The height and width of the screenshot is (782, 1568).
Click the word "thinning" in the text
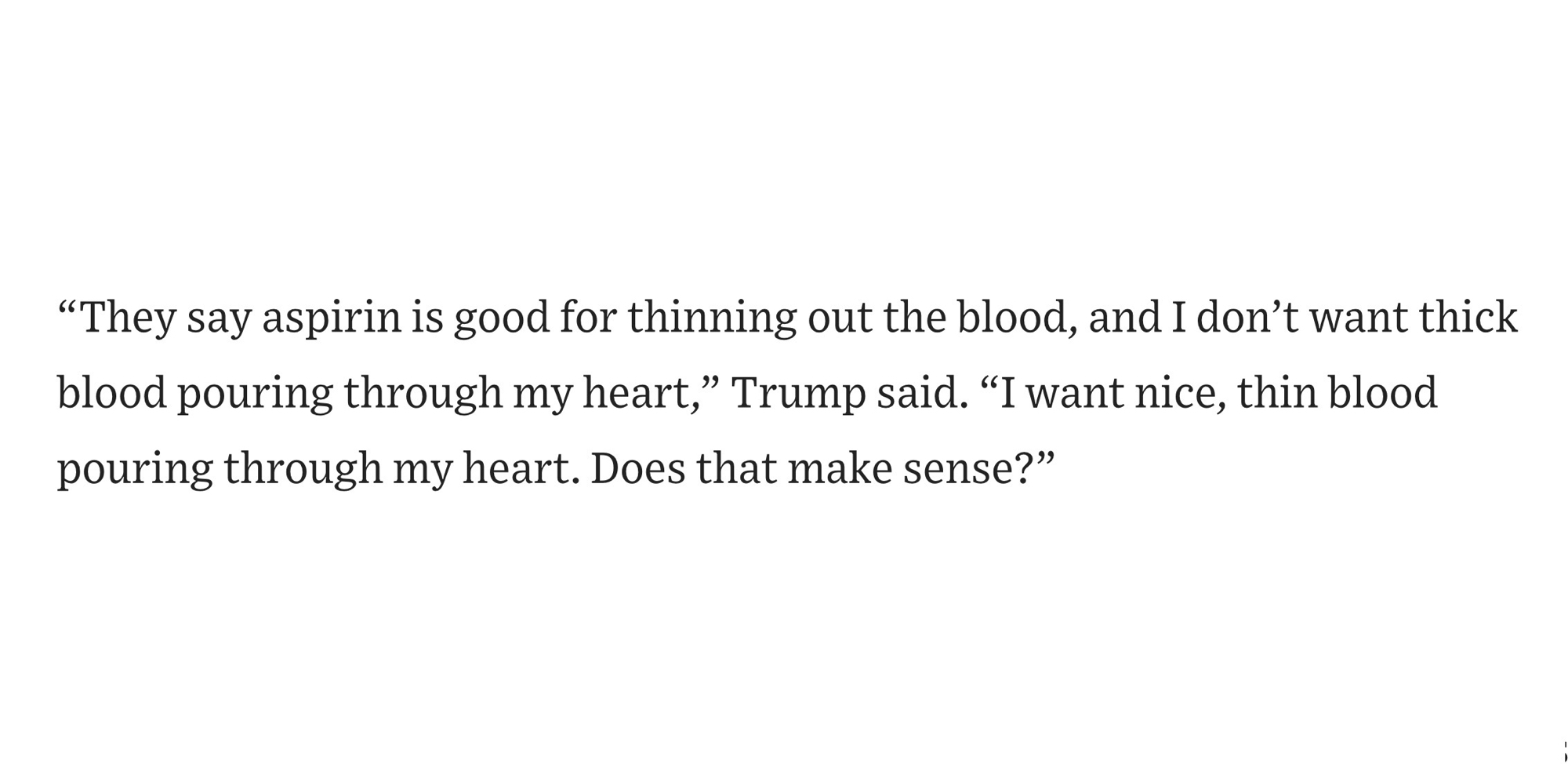711,318
